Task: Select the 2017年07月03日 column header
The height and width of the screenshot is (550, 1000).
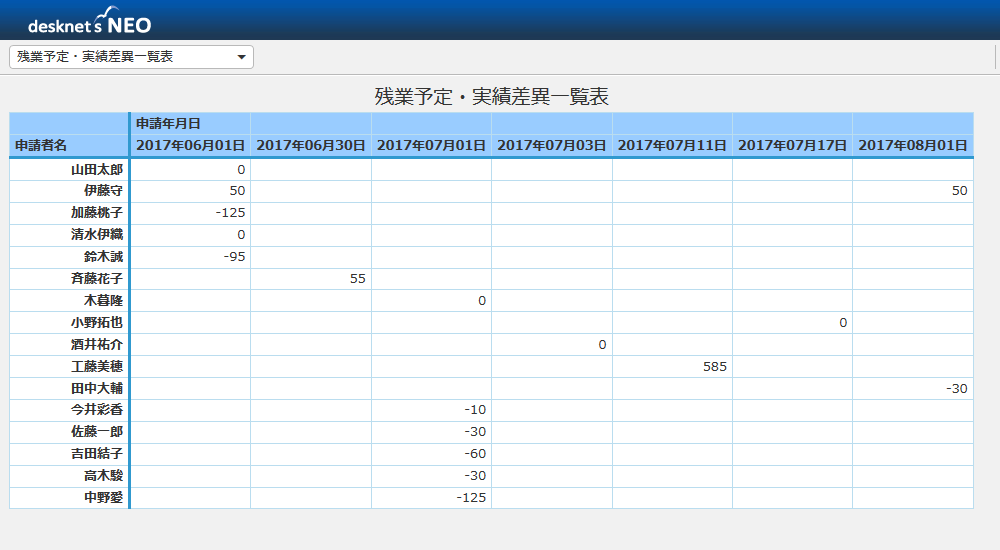Action: [551, 145]
